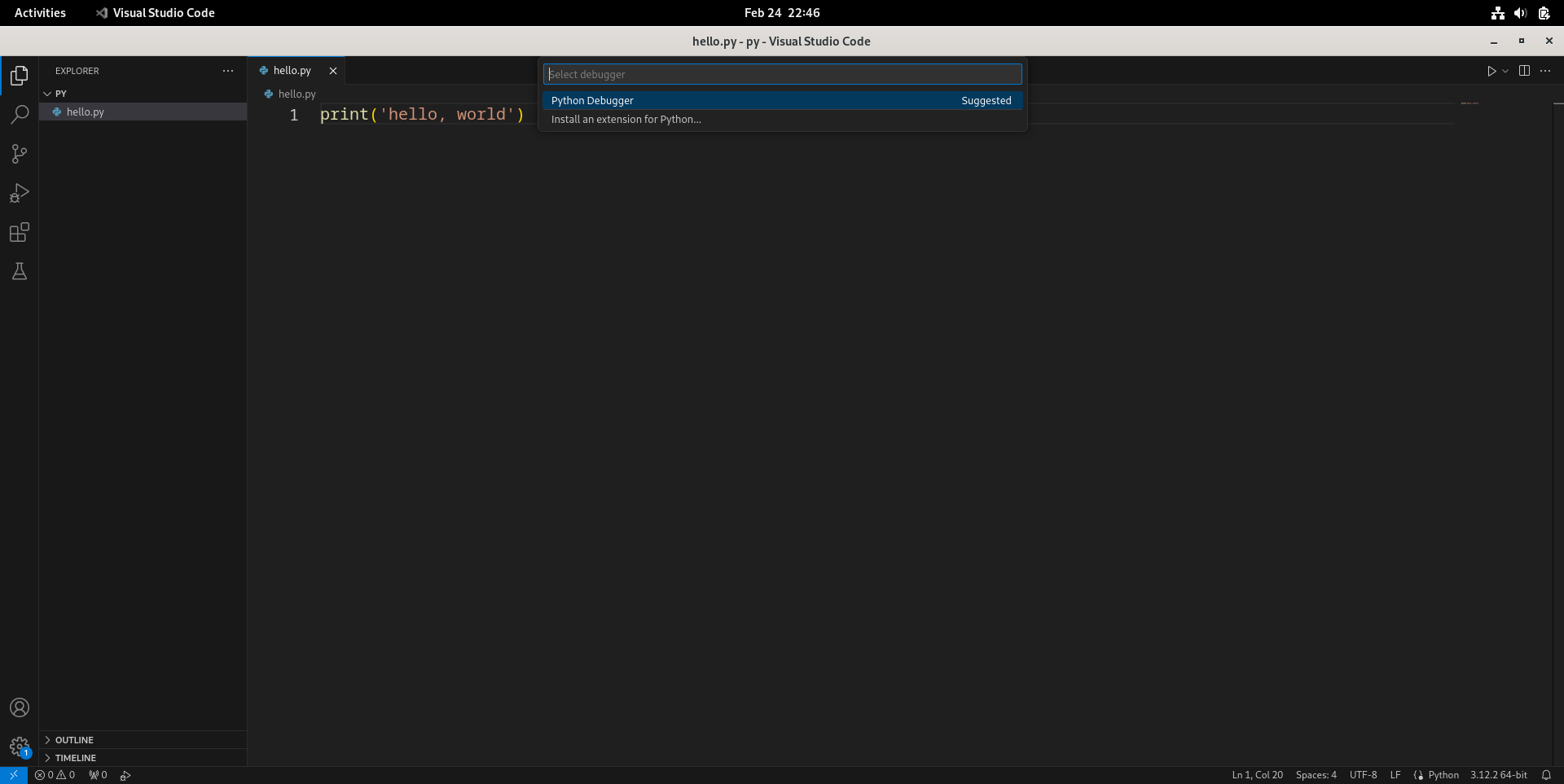Open the battery system tray icon
Image resolution: width=1564 pixels, height=784 pixels.
[x=1544, y=13]
